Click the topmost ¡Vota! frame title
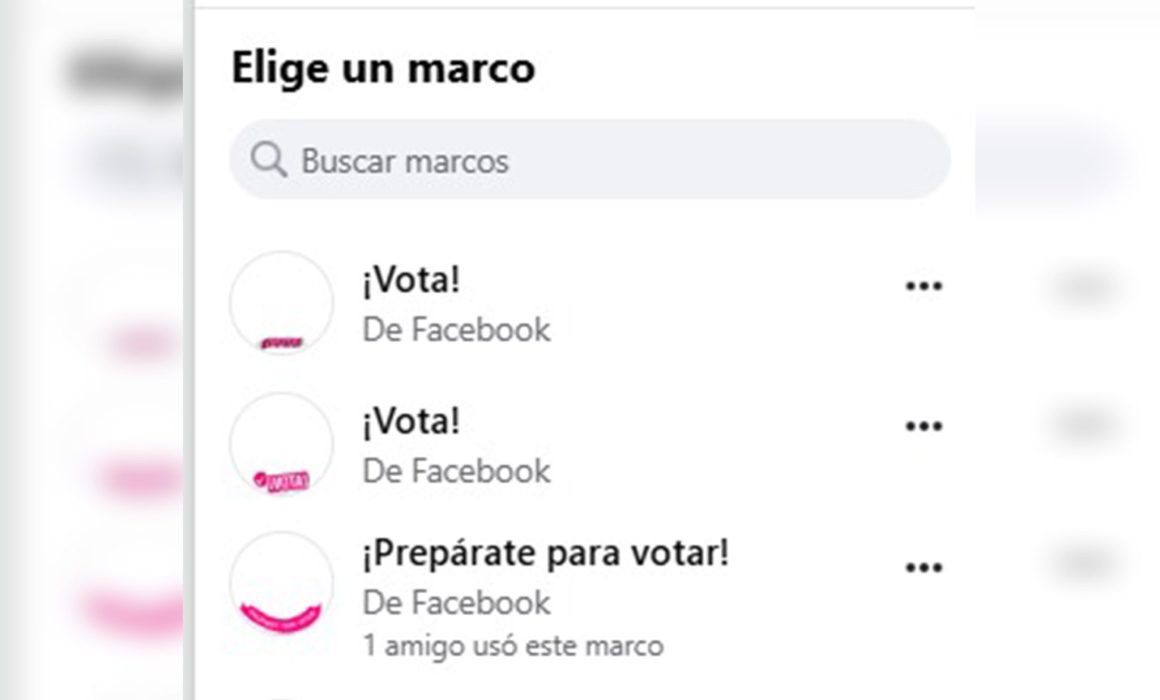This screenshot has height=700, width=1160. [x=411, y=280]
